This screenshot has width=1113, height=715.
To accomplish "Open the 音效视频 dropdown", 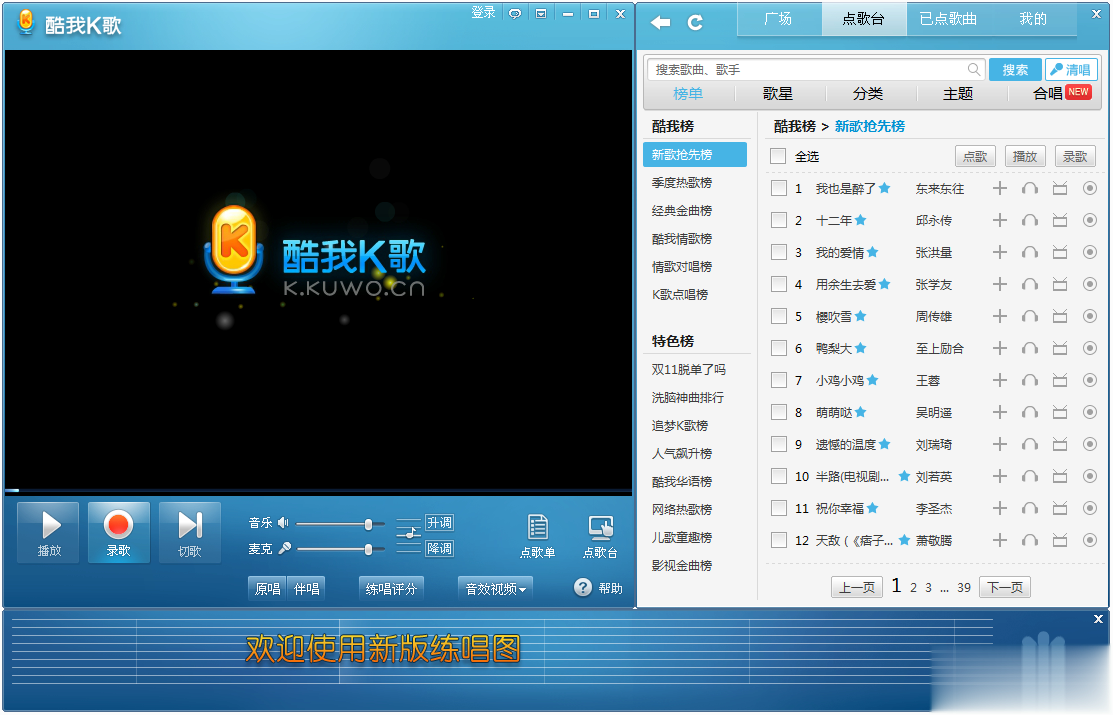I will (x=494, y=589).
